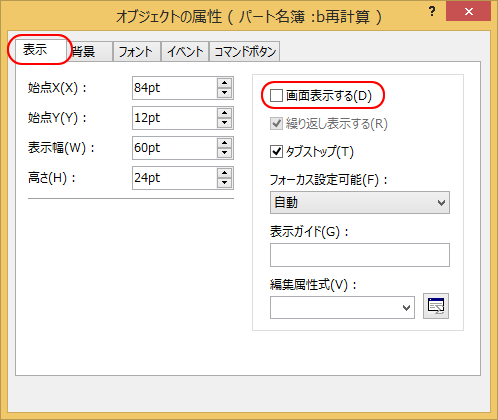This screenshot has height=420, width=498.
Task: Toggle the タブストップ checkbox
Action: 276,152
